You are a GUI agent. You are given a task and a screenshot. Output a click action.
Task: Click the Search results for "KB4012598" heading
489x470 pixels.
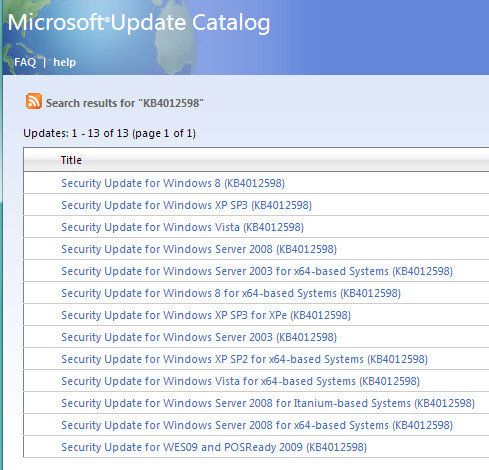pyautogui.click(x=124, y=103)
